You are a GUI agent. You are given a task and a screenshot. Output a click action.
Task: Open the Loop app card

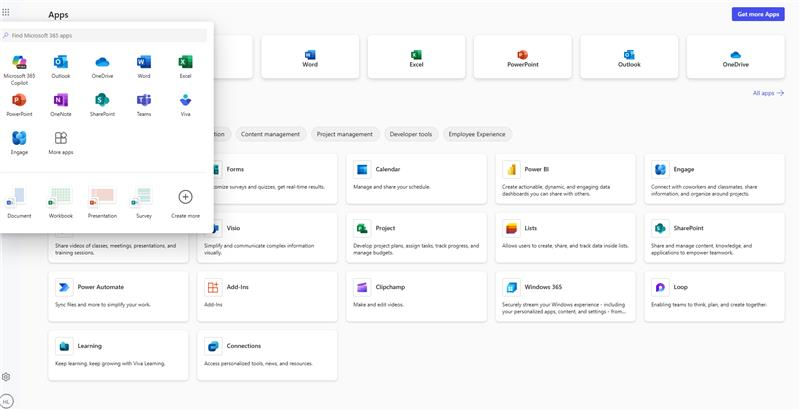(714, 296)
